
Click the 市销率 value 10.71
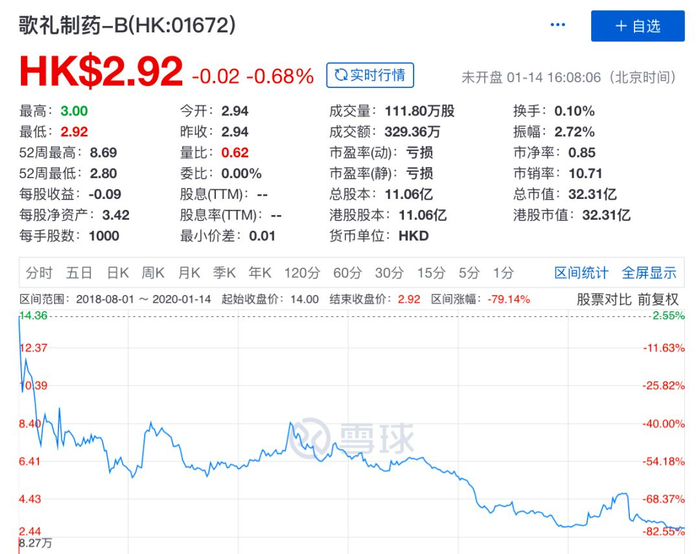pos(585,173)
